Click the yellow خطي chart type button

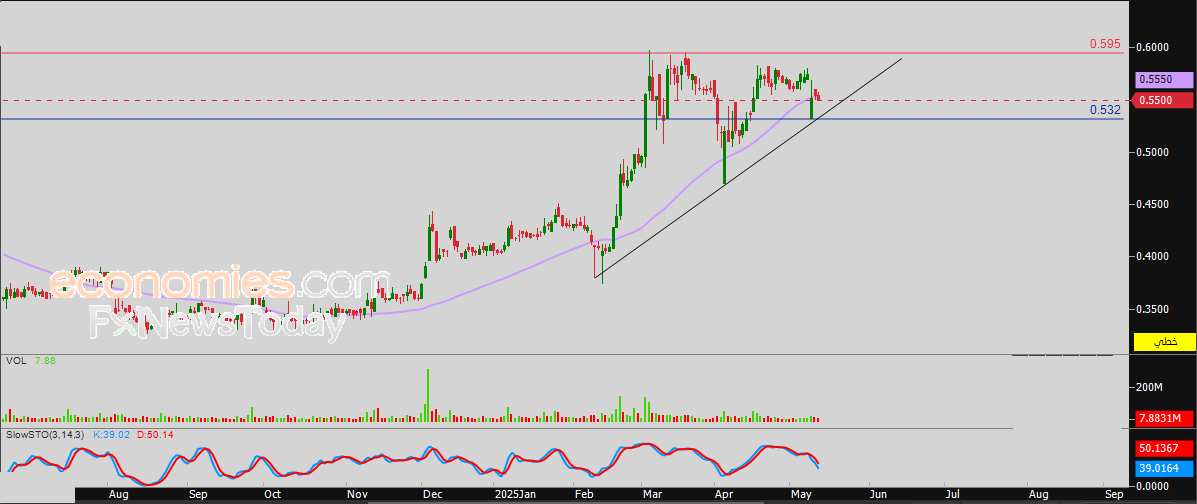click(1163, 342)
